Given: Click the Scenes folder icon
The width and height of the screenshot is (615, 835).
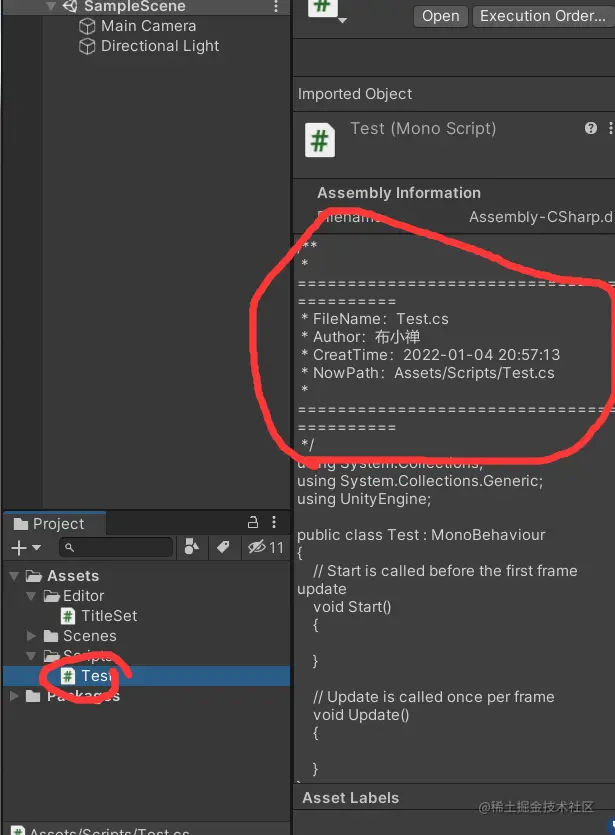Looking at the screenshot, I should 51,636.
